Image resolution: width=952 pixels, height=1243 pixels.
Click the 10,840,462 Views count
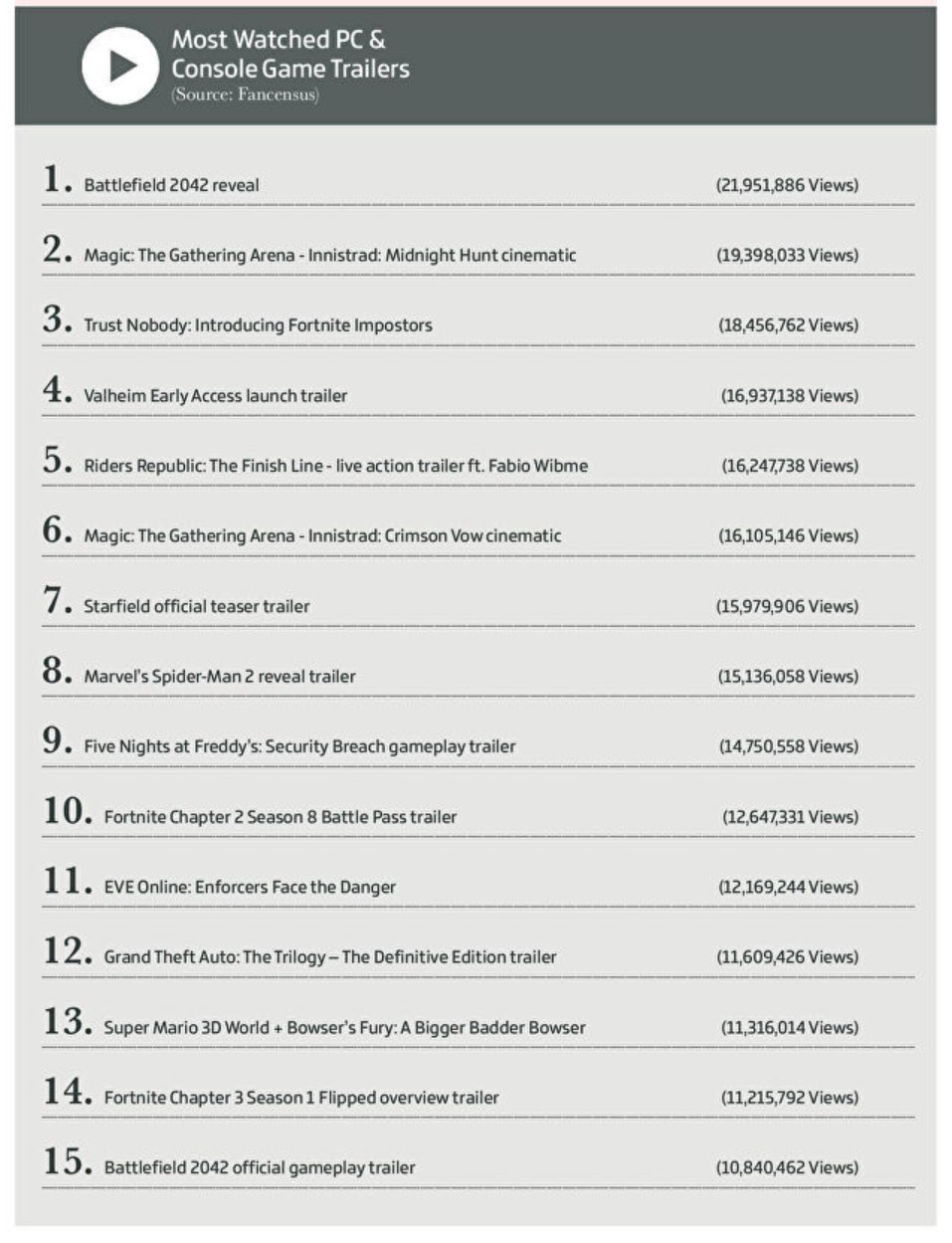click(787, 1168)
